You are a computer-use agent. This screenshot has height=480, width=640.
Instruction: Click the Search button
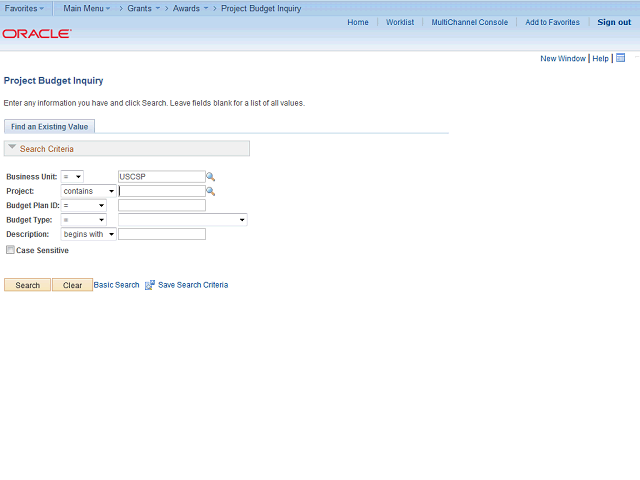(x=27, y=285)
